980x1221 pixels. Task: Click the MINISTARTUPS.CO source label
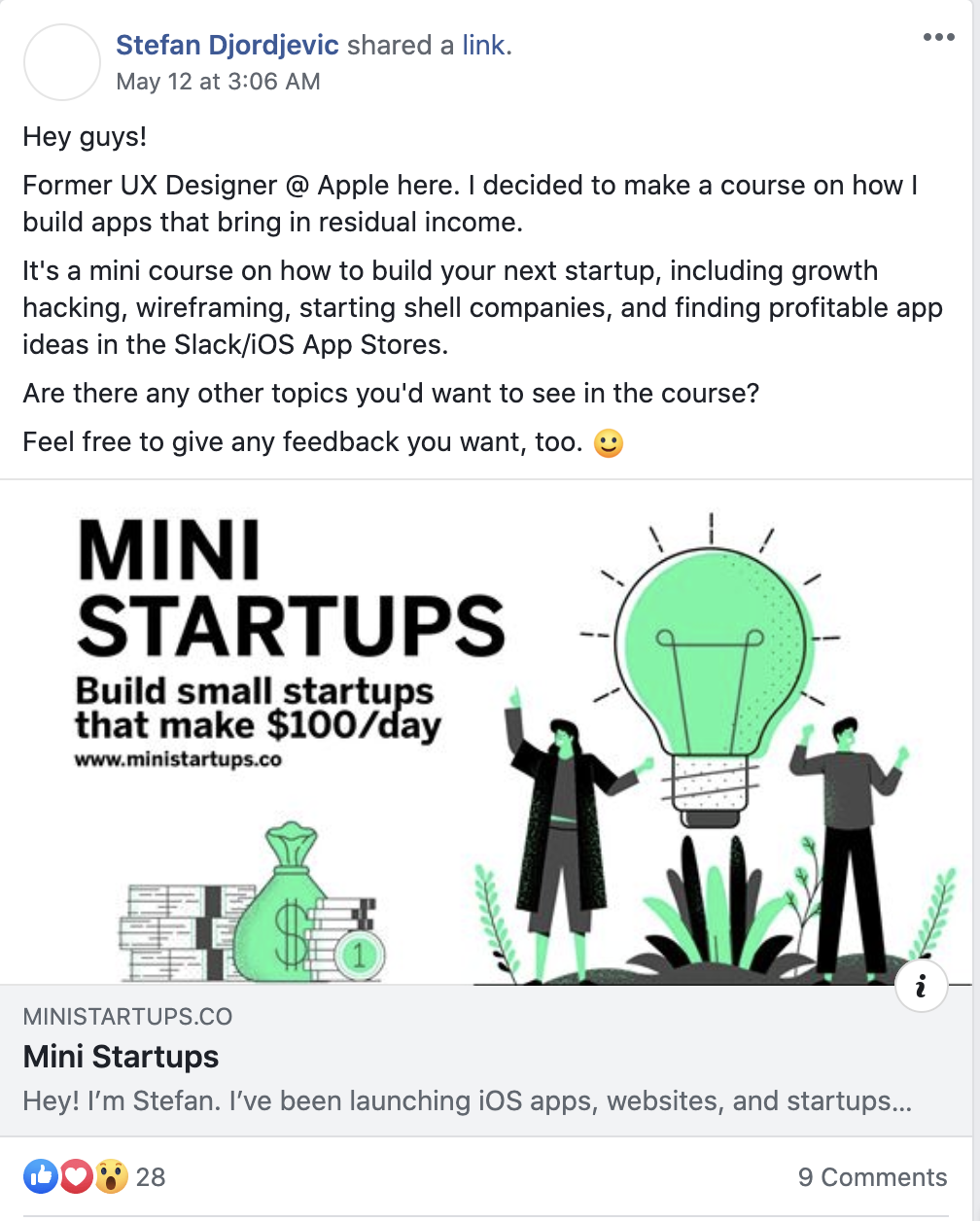126,1016
